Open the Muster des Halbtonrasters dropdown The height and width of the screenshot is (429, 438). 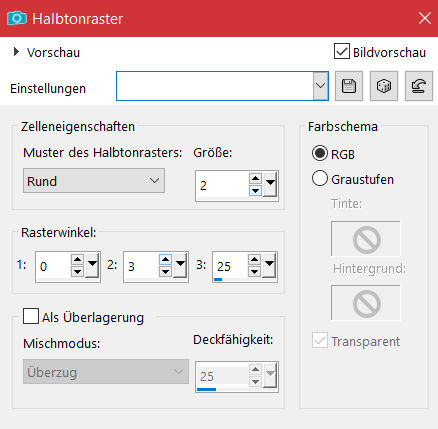pos(94,181)
